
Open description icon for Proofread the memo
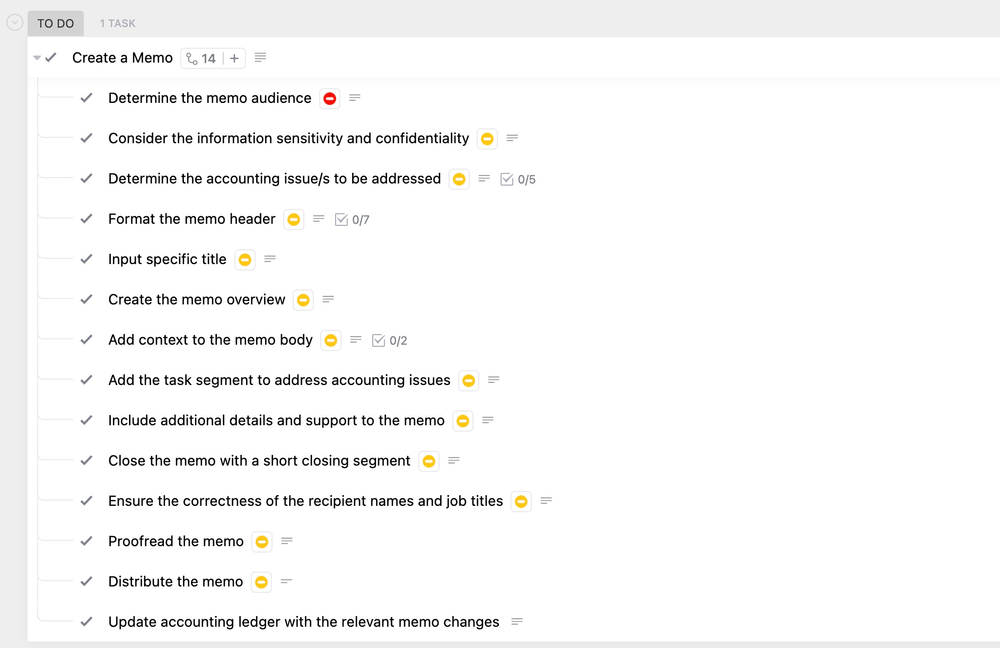[x=287, y=541]
